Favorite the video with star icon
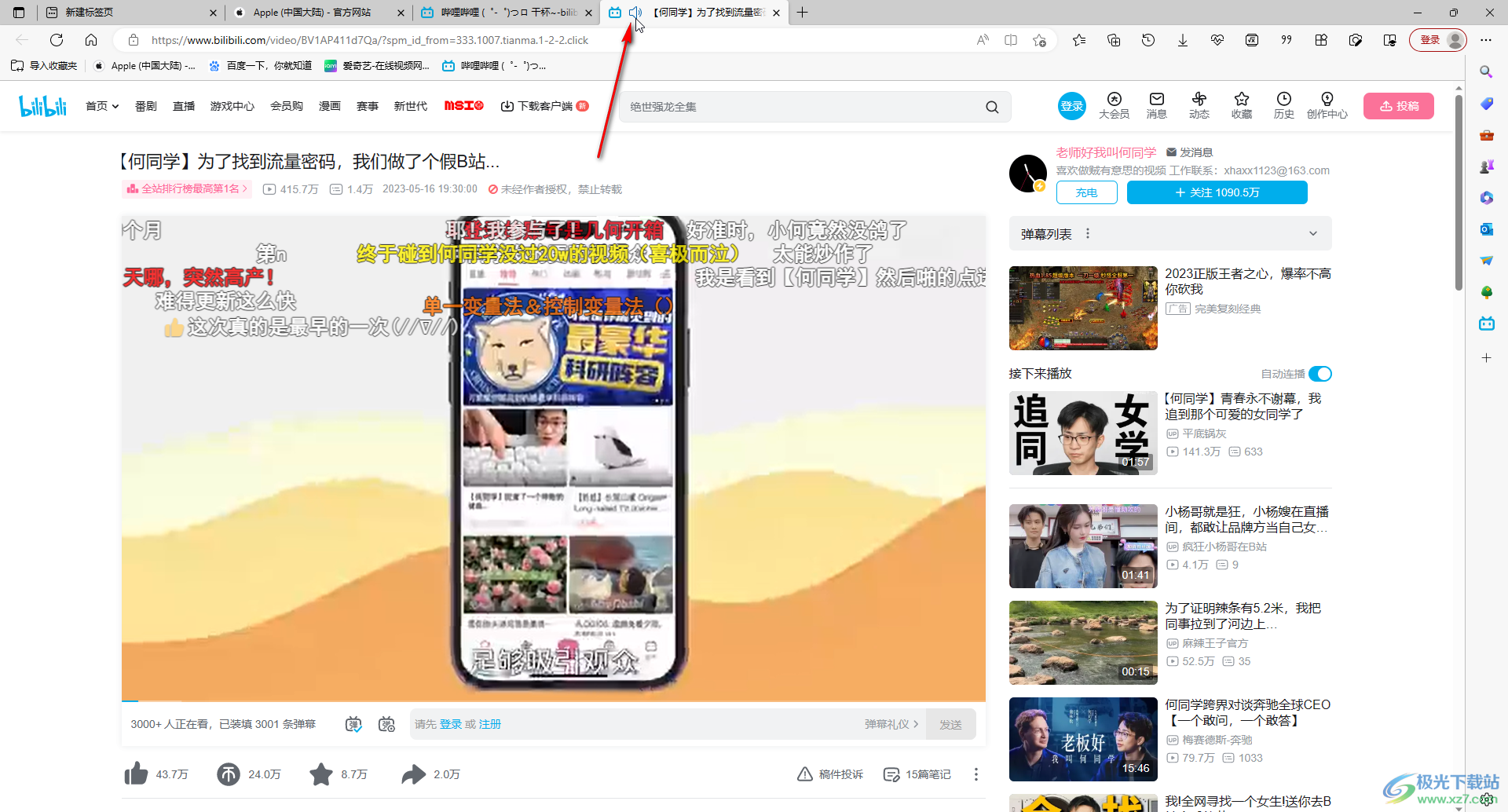The image size is (1508, 812). (x=320, y=774)
